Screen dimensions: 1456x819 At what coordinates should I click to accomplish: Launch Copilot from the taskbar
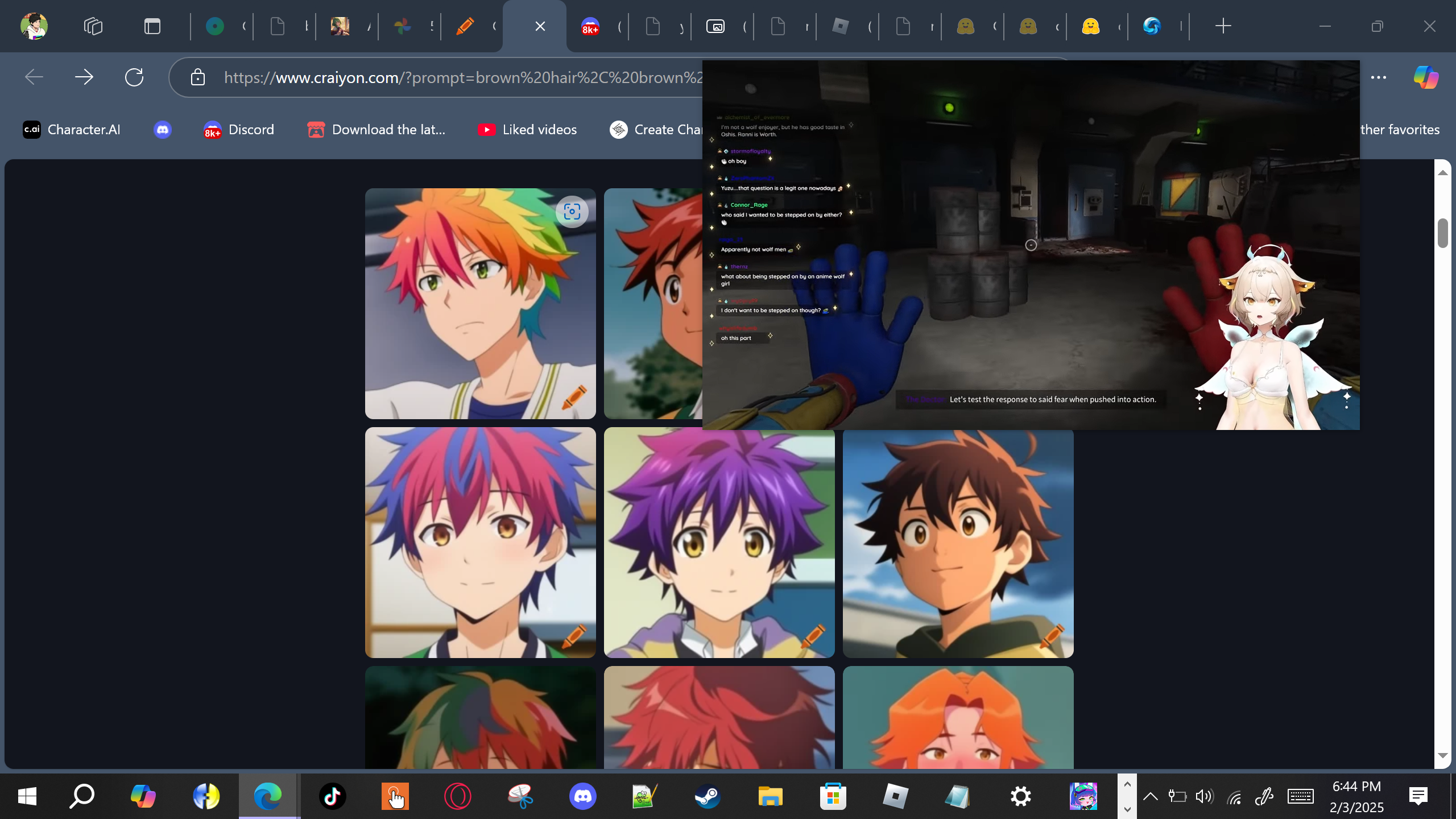(x=143, y=796)
